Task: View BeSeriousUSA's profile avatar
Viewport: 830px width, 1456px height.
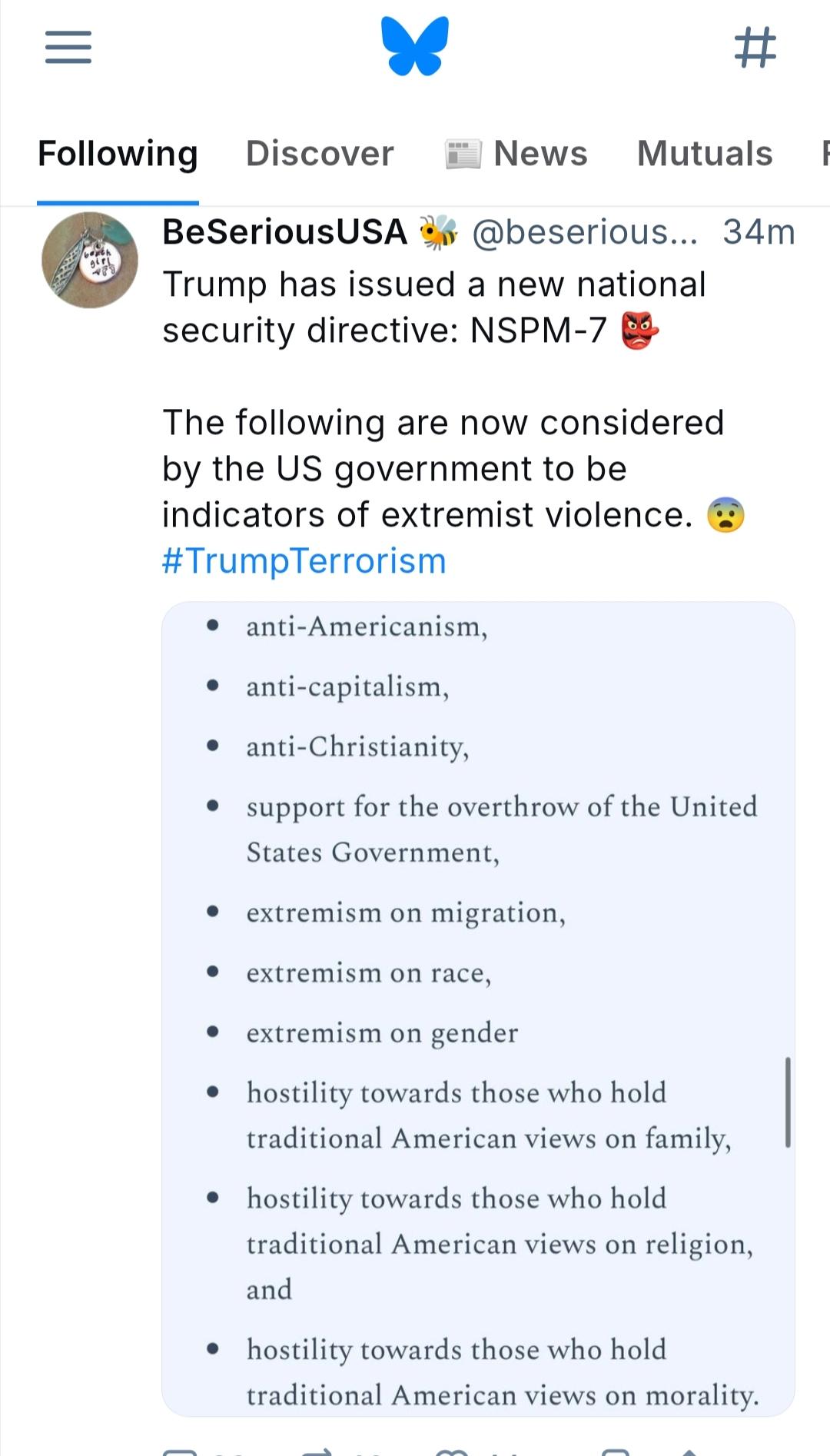Action: [90, 260]
